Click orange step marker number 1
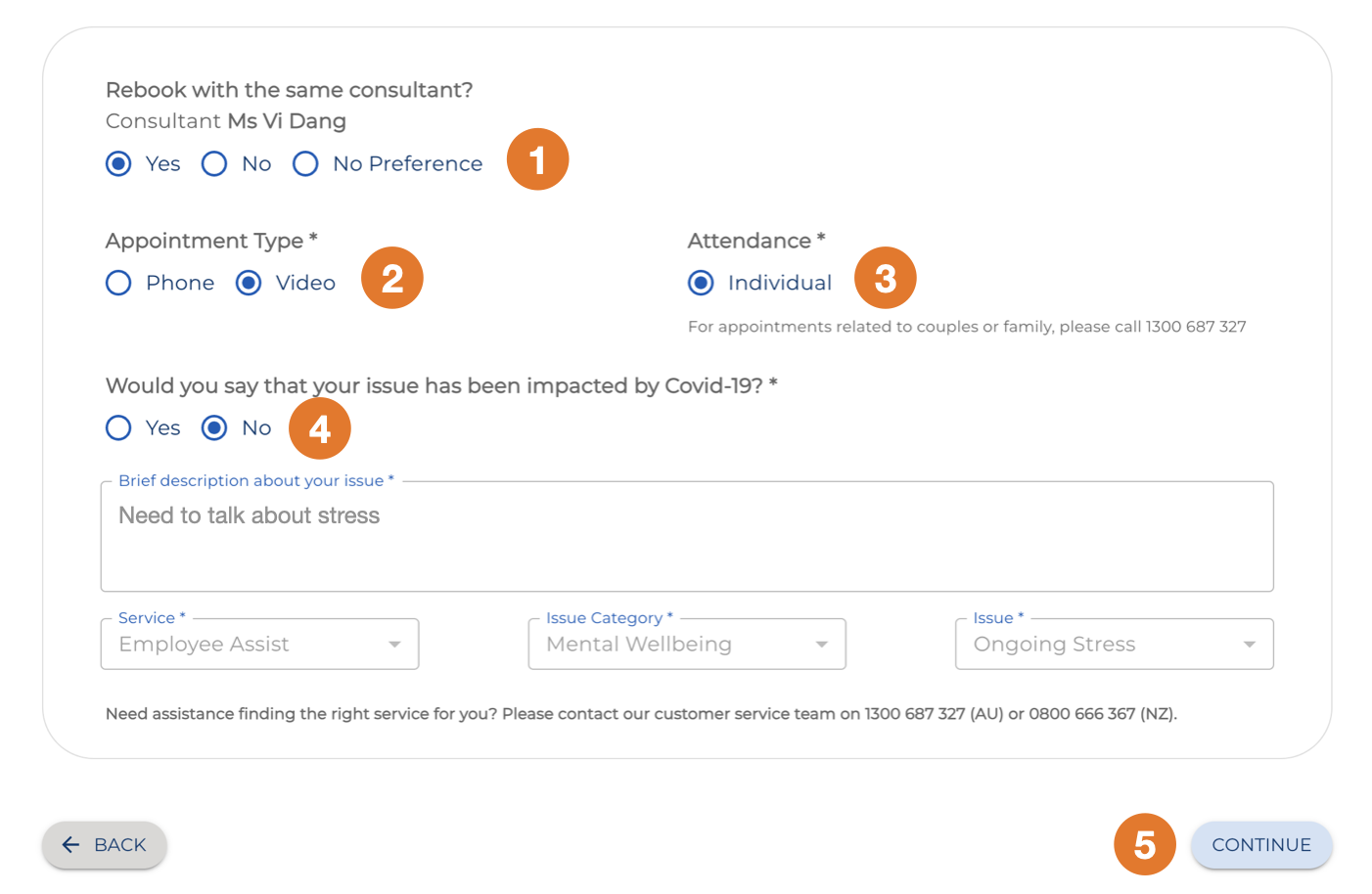Screen dimensions: 1372x894 point(537,159)
